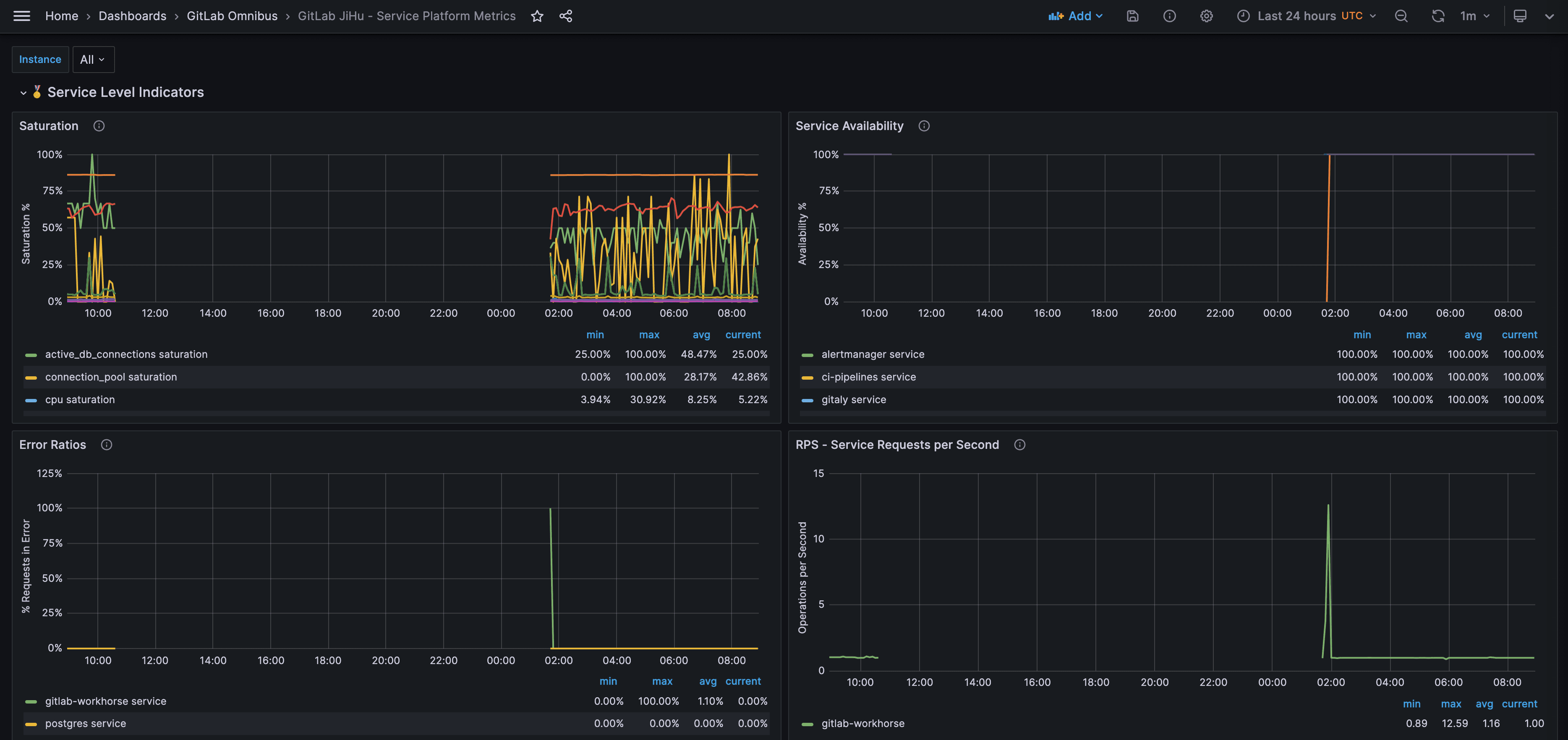Open dashboard insights info icon

[x=1169, y=16]
